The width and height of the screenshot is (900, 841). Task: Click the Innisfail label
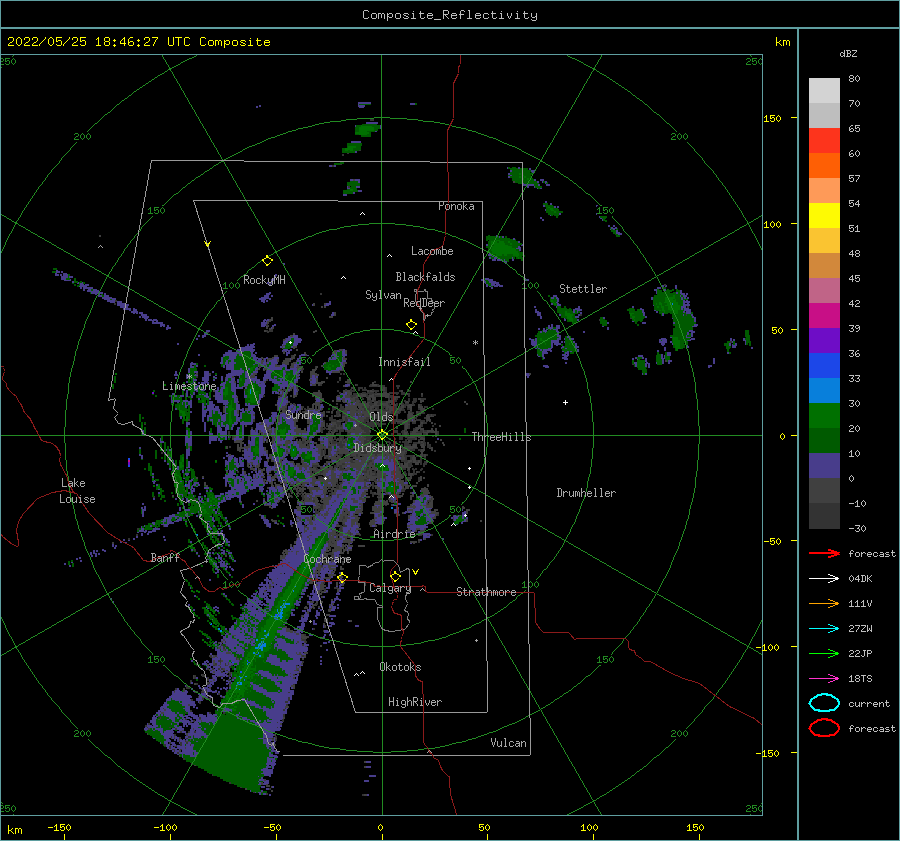pos(404,362)
